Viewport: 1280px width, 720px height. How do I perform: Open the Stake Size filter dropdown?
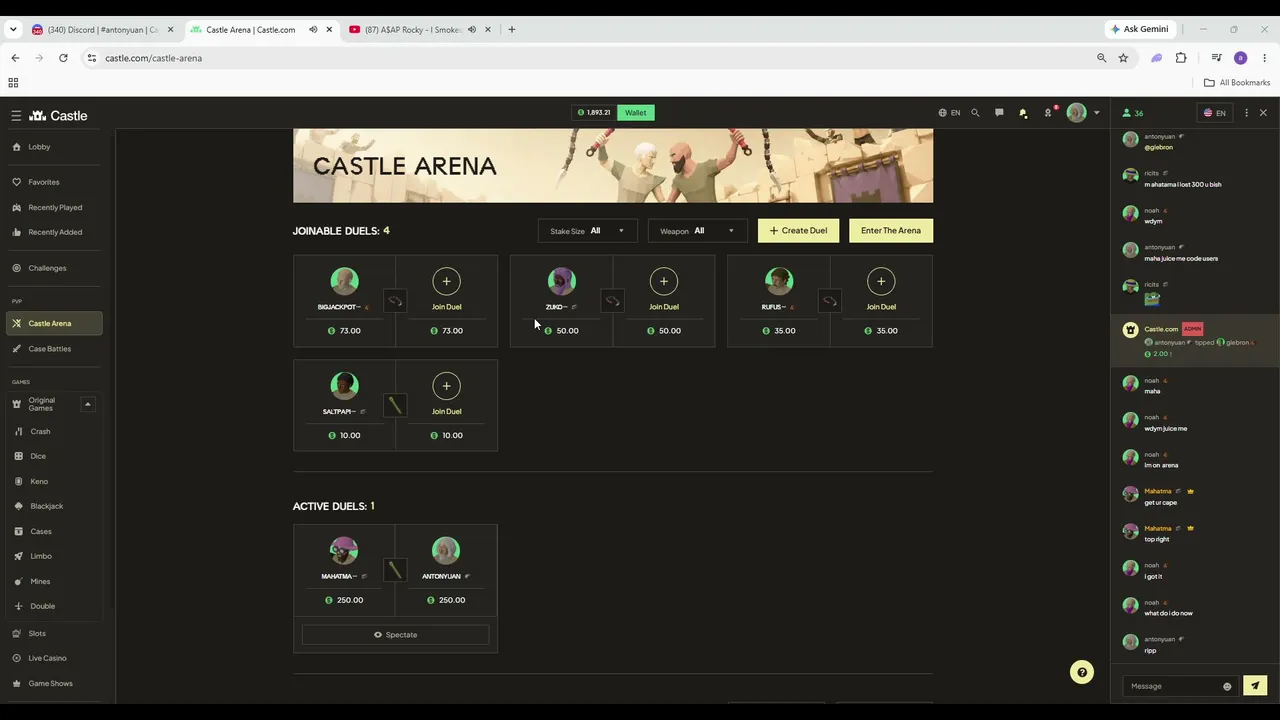[587, 231]
